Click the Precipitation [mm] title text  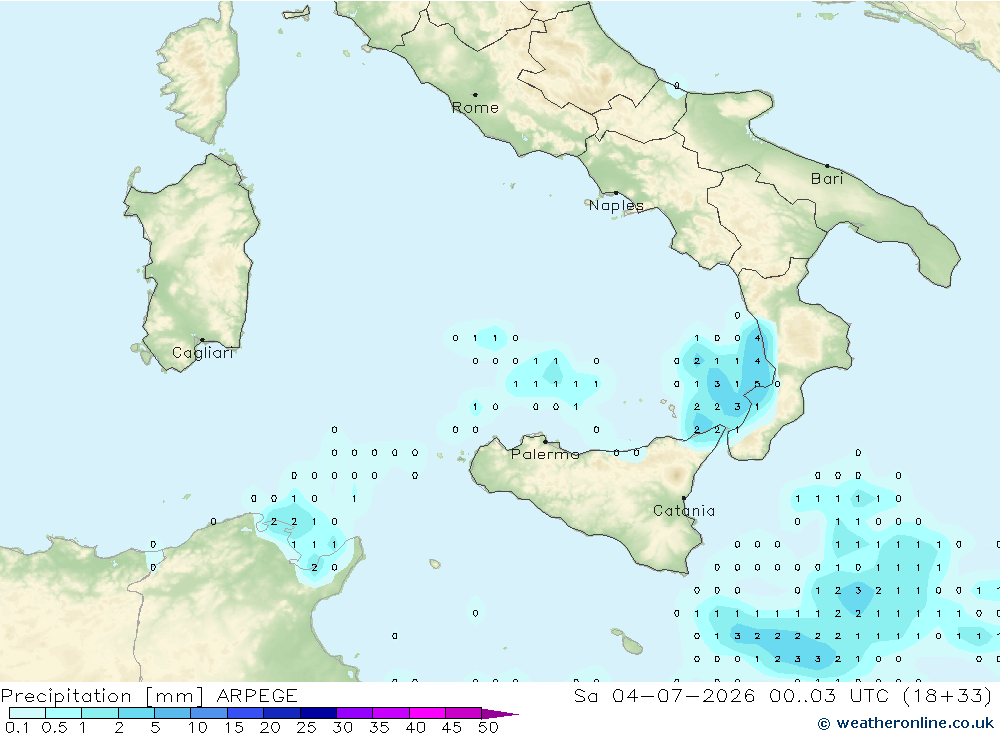click(x=102, y=695)
